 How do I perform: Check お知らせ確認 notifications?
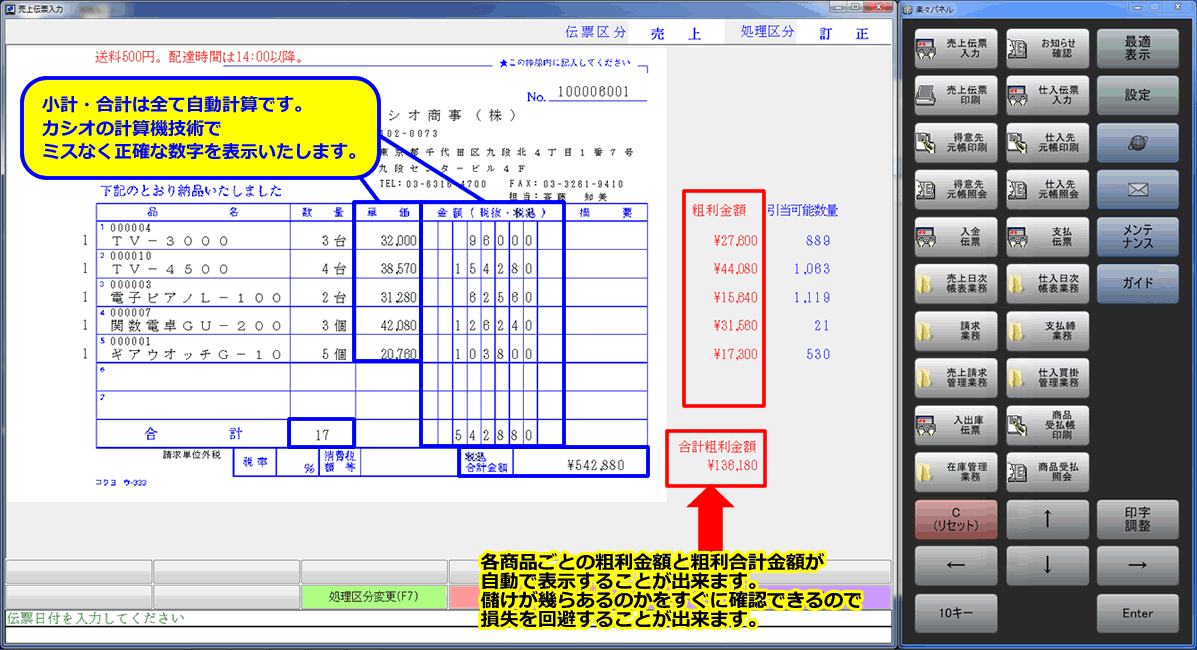tap(1047, 47)
